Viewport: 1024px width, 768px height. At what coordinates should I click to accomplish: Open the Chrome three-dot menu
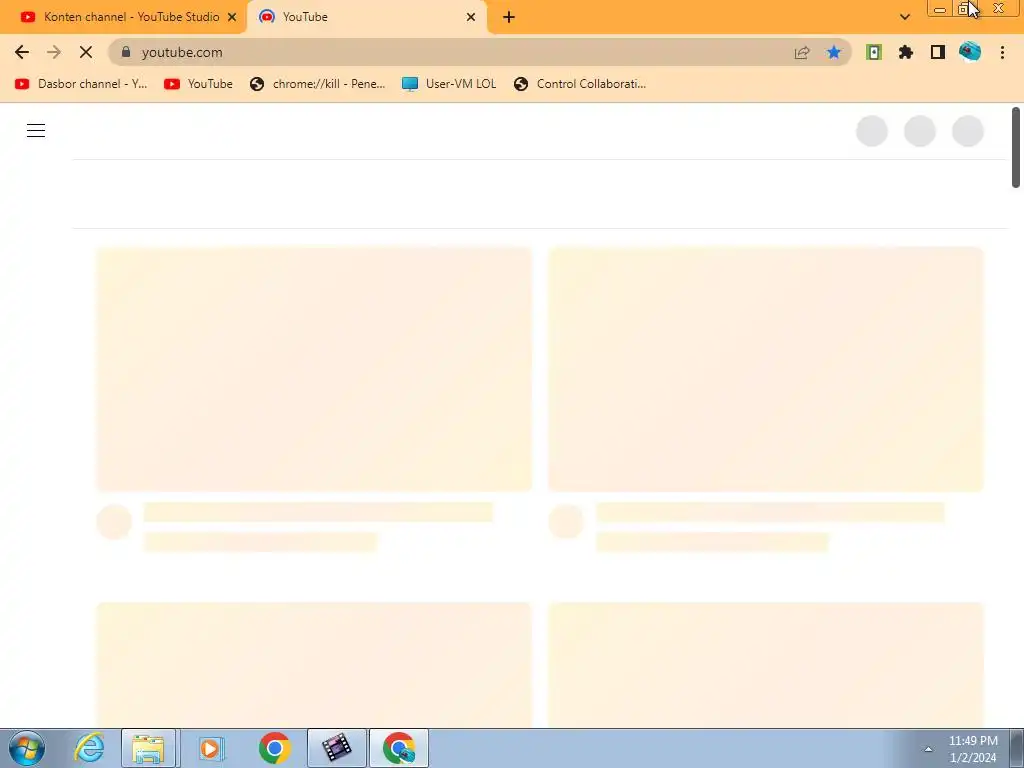(x=1002, y=52)
